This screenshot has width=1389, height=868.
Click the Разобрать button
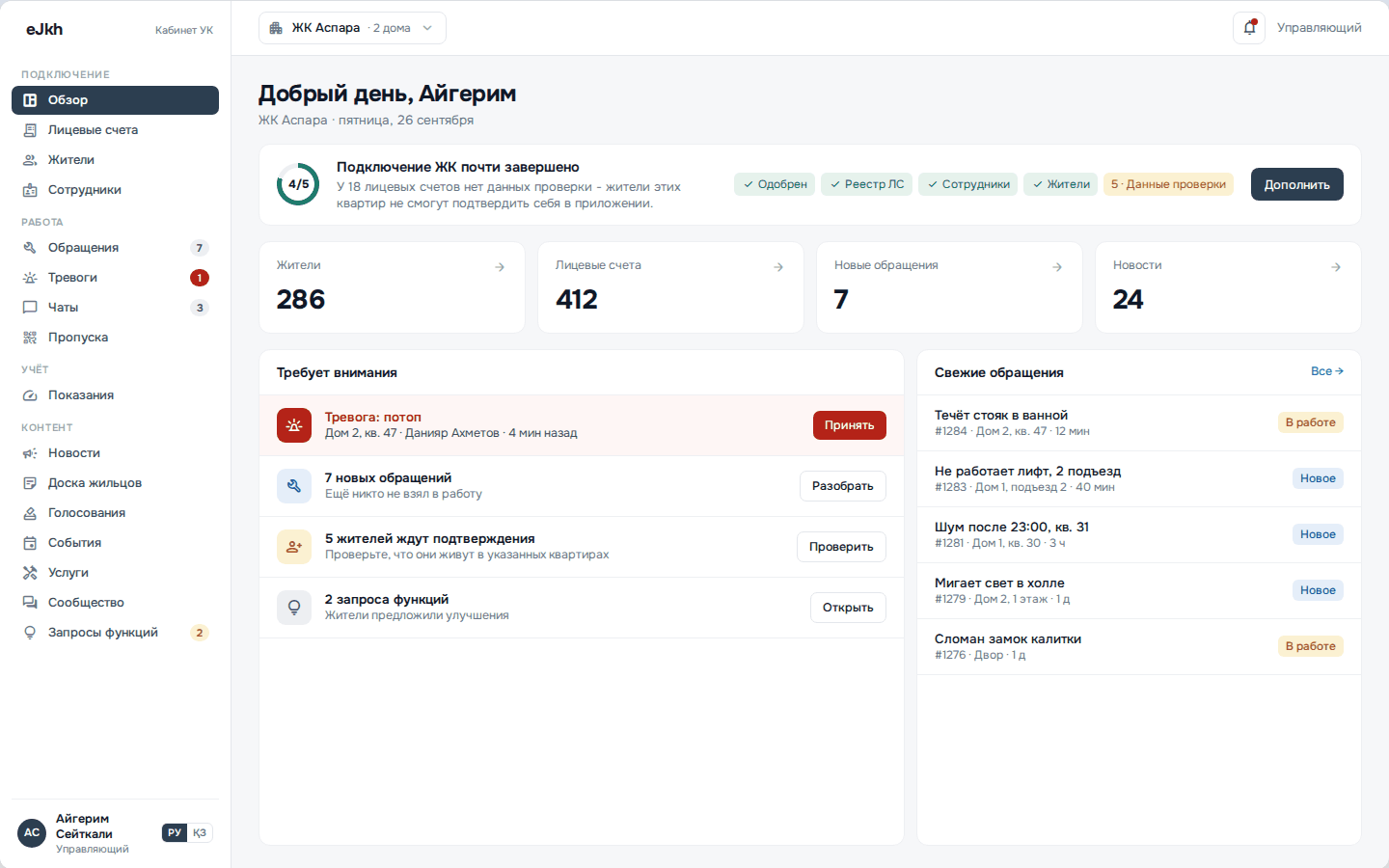click(x=842, y=486)
